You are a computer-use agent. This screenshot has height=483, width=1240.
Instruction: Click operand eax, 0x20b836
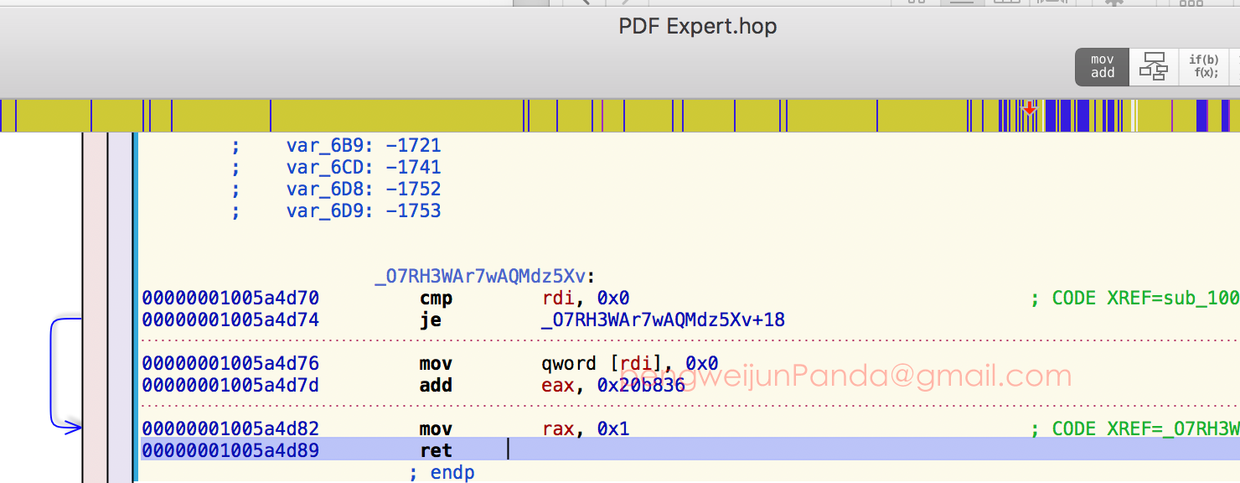[613, 385]
